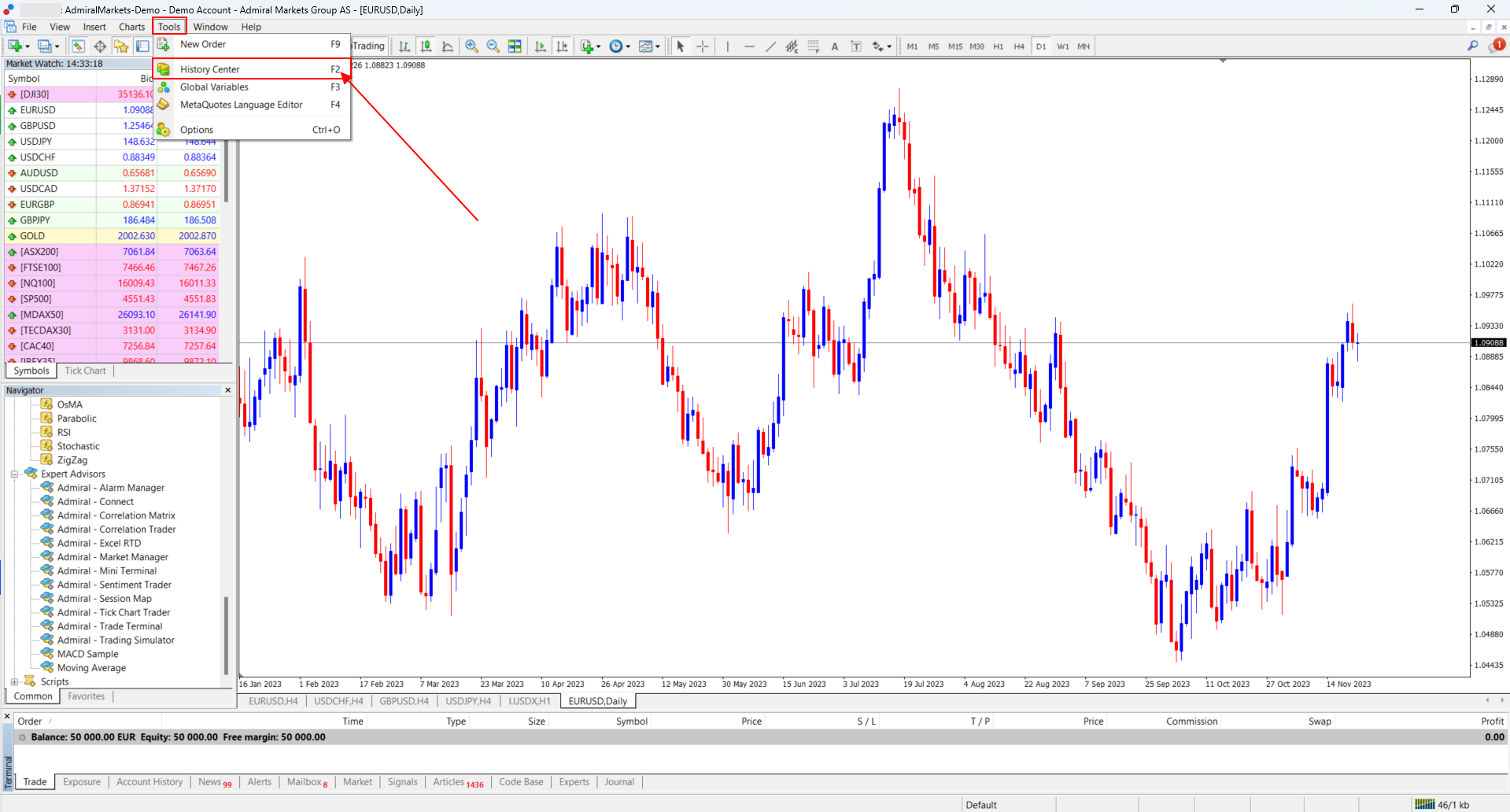This screenshot has width=1510, height=812.
Task: Select the Crosshair tool
Action: (703, 46)
